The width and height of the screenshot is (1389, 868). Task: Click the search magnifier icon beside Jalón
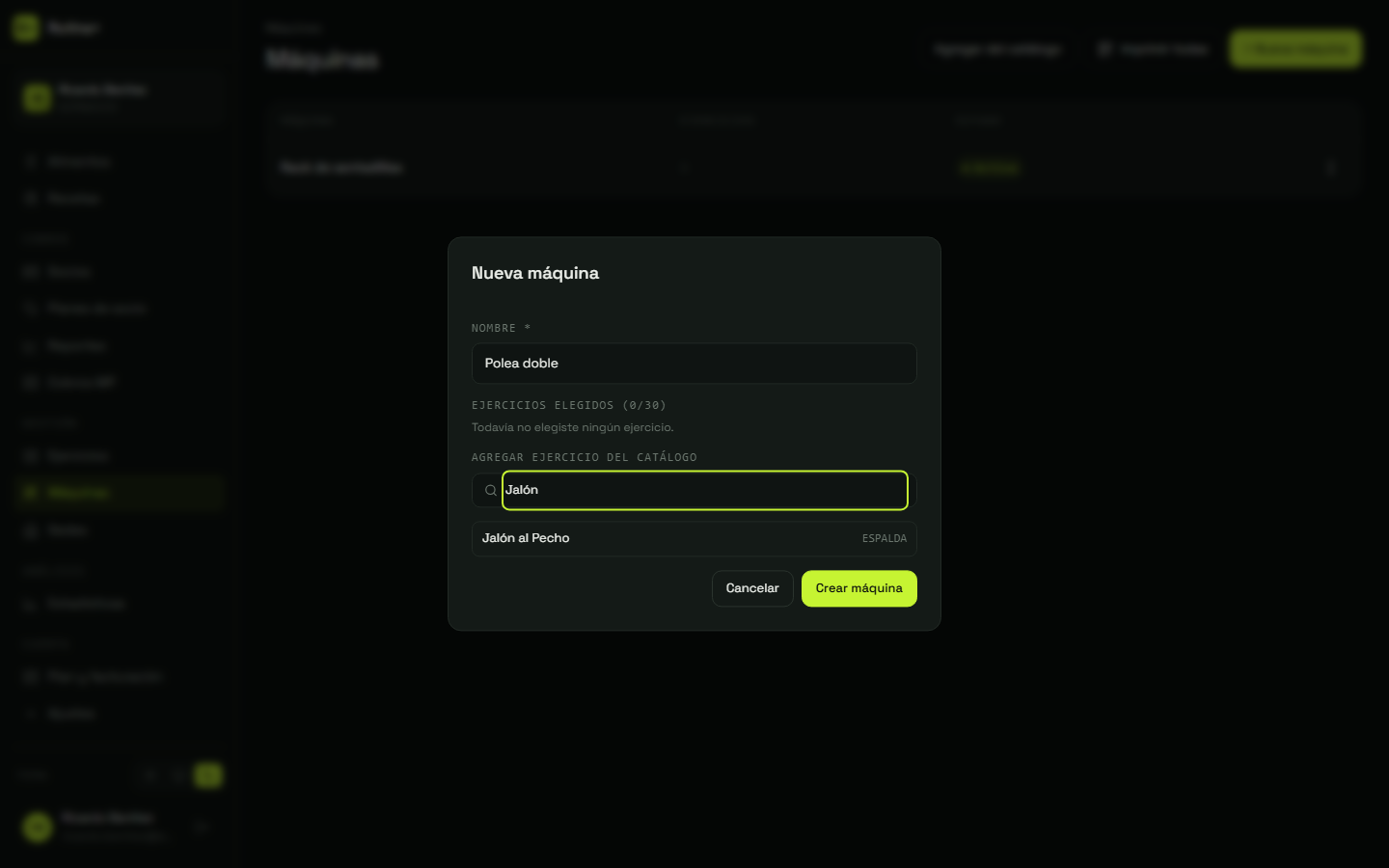490,490
